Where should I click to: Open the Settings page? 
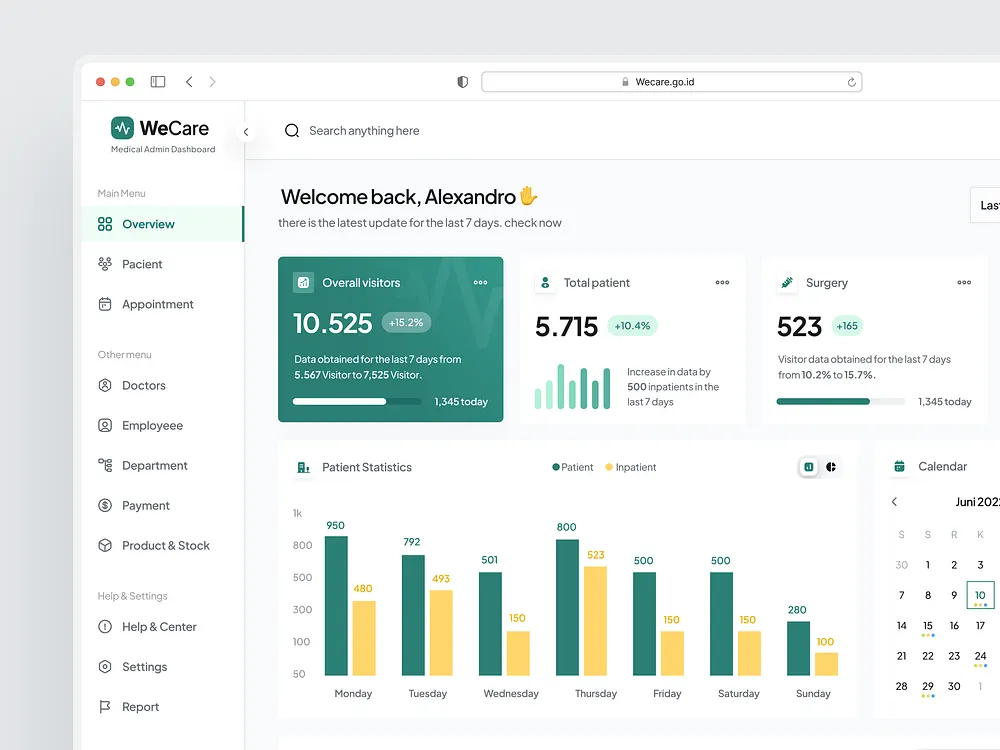[105, 667]
